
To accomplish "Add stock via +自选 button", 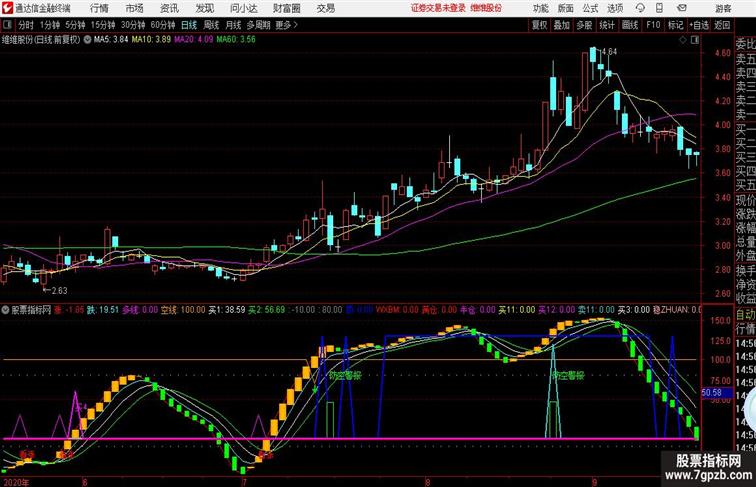I will [699, 25].
